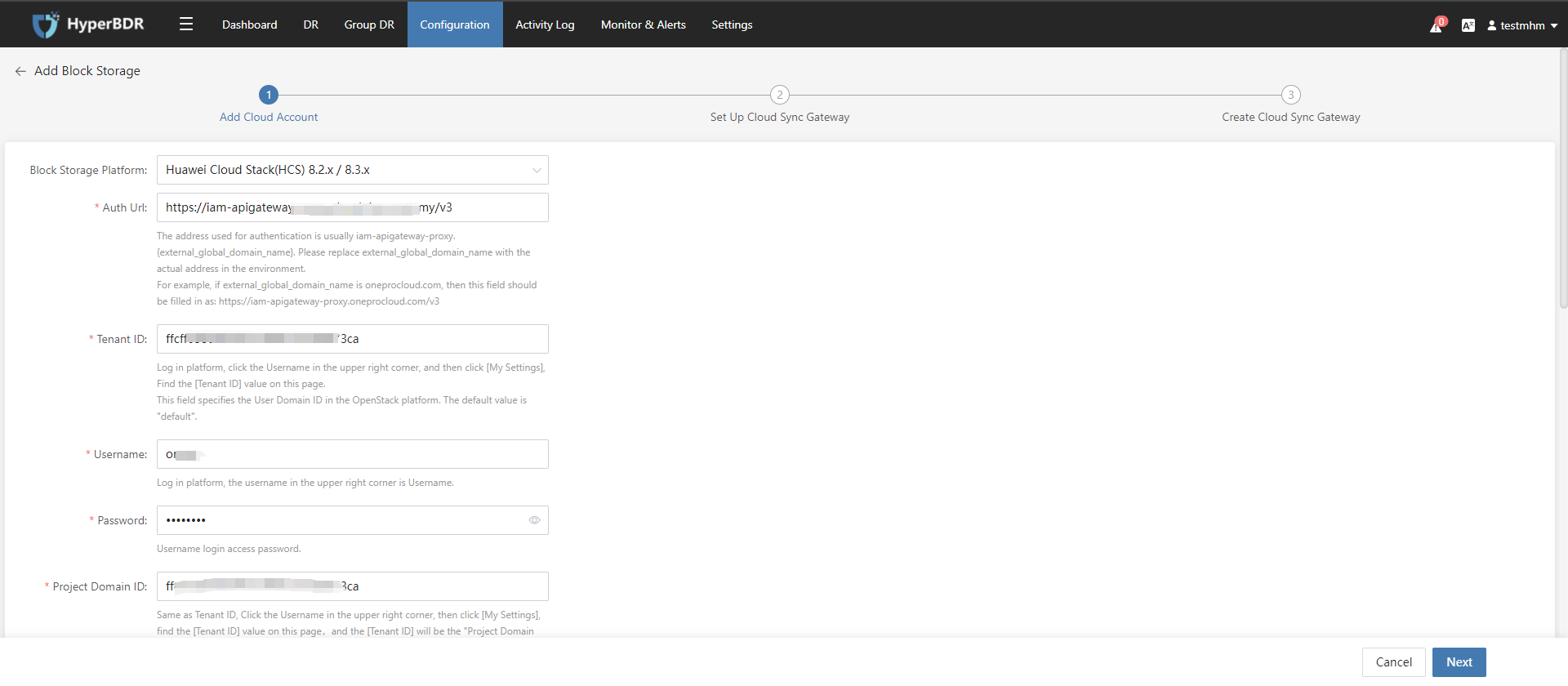Click the Cancel button
The height and width of the screenshot is (686, 1568).
point(1394,662)
